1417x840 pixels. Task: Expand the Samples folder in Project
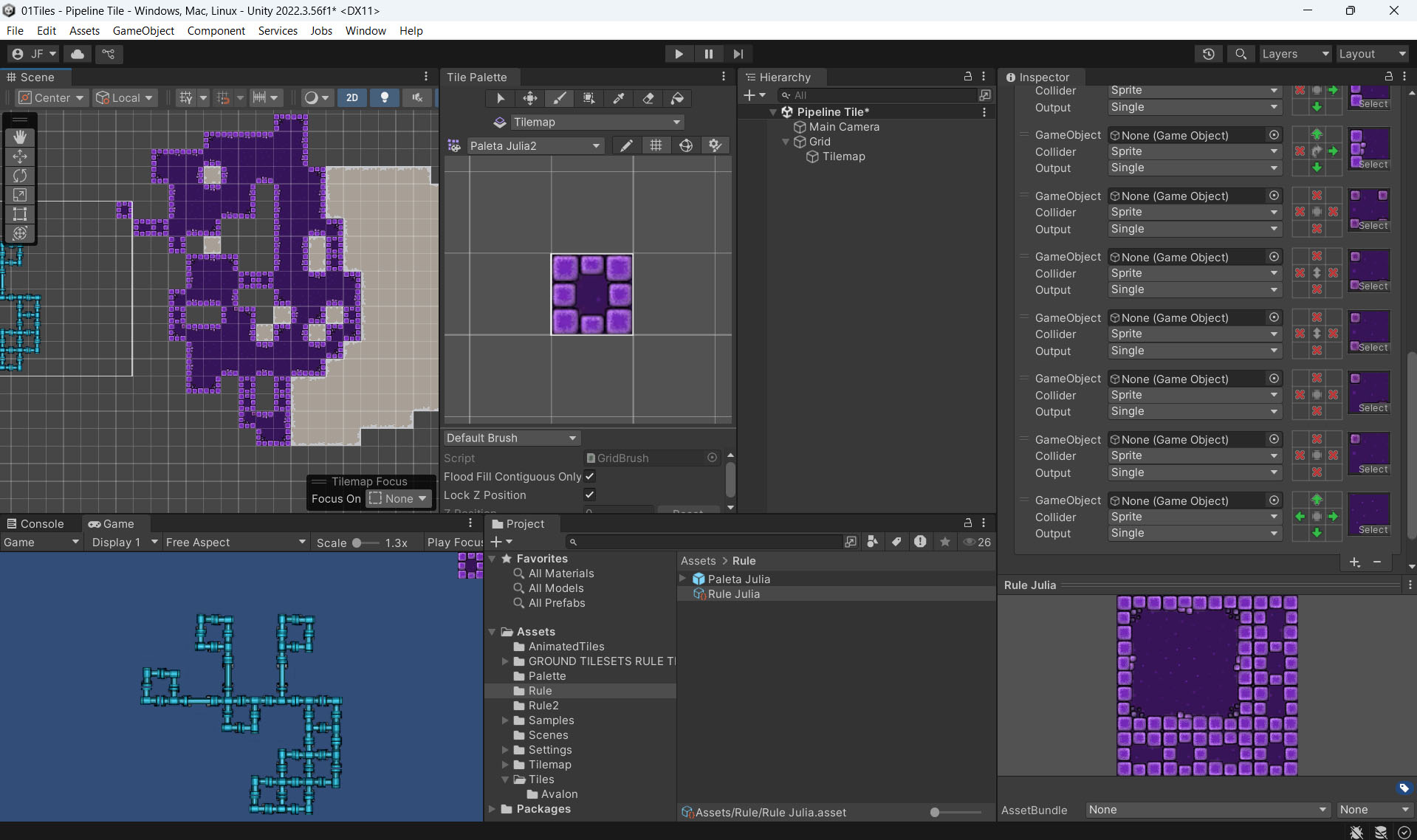(505, 720)
